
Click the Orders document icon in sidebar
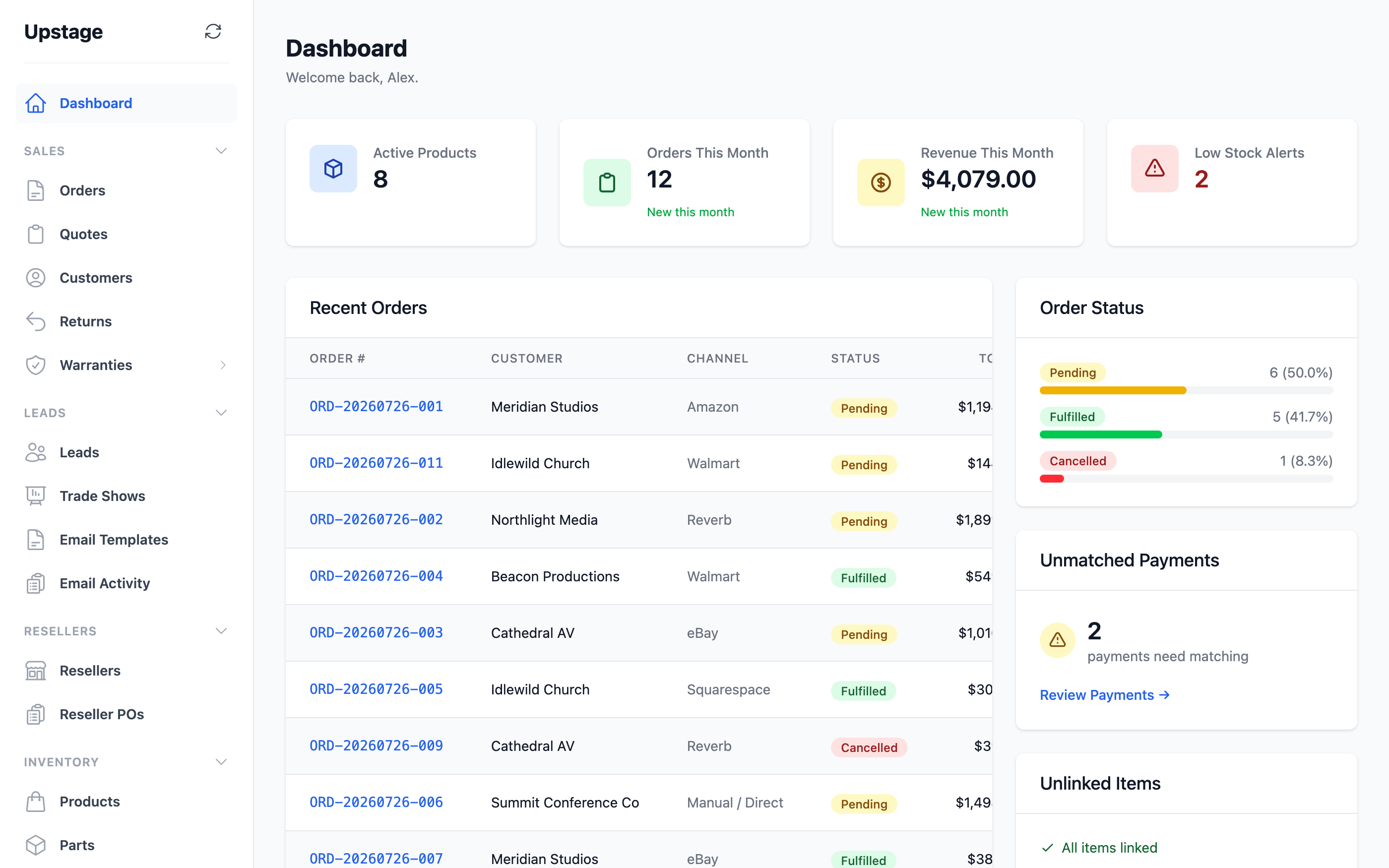click(x=36, y=190)
